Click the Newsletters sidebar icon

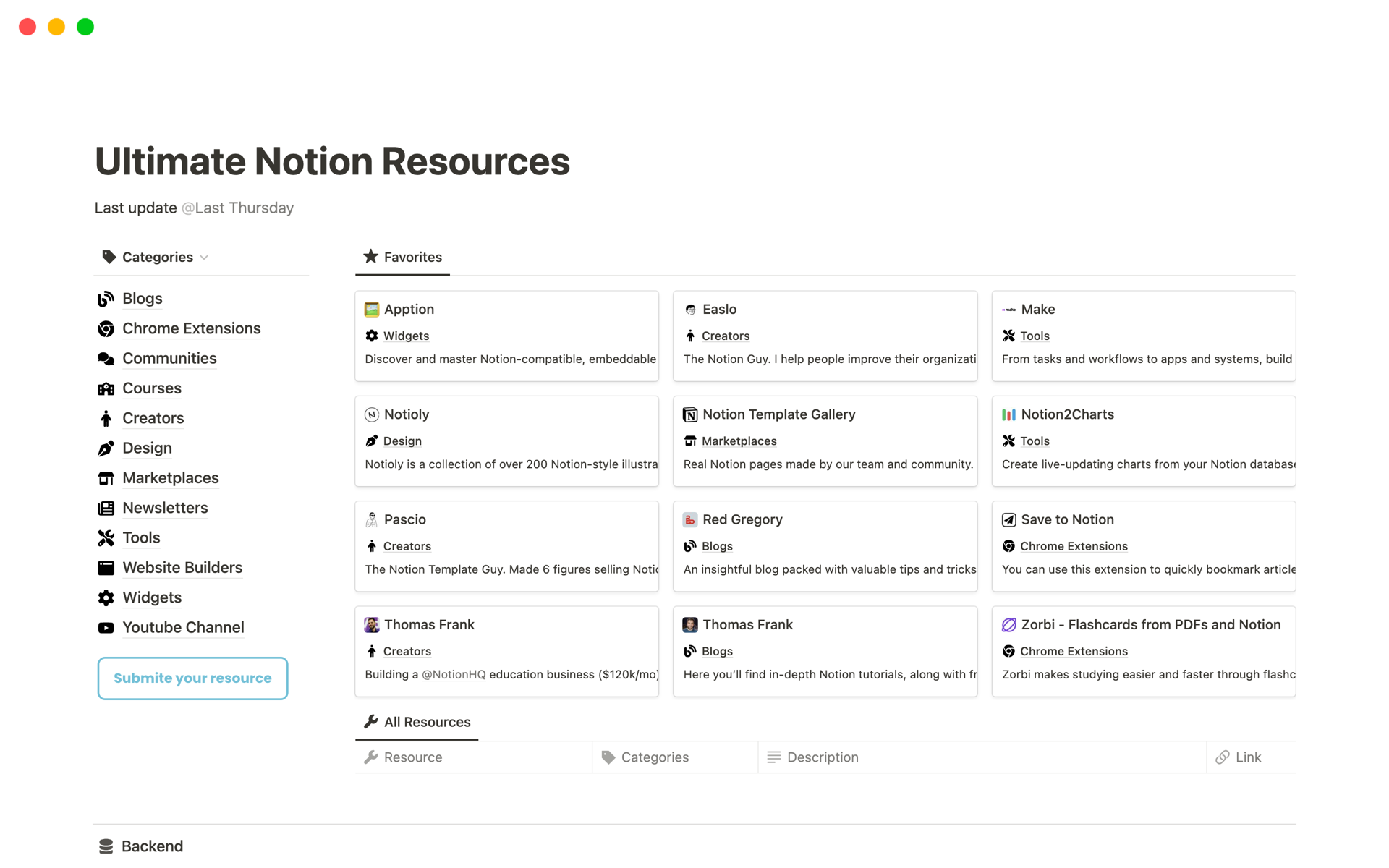107,507
